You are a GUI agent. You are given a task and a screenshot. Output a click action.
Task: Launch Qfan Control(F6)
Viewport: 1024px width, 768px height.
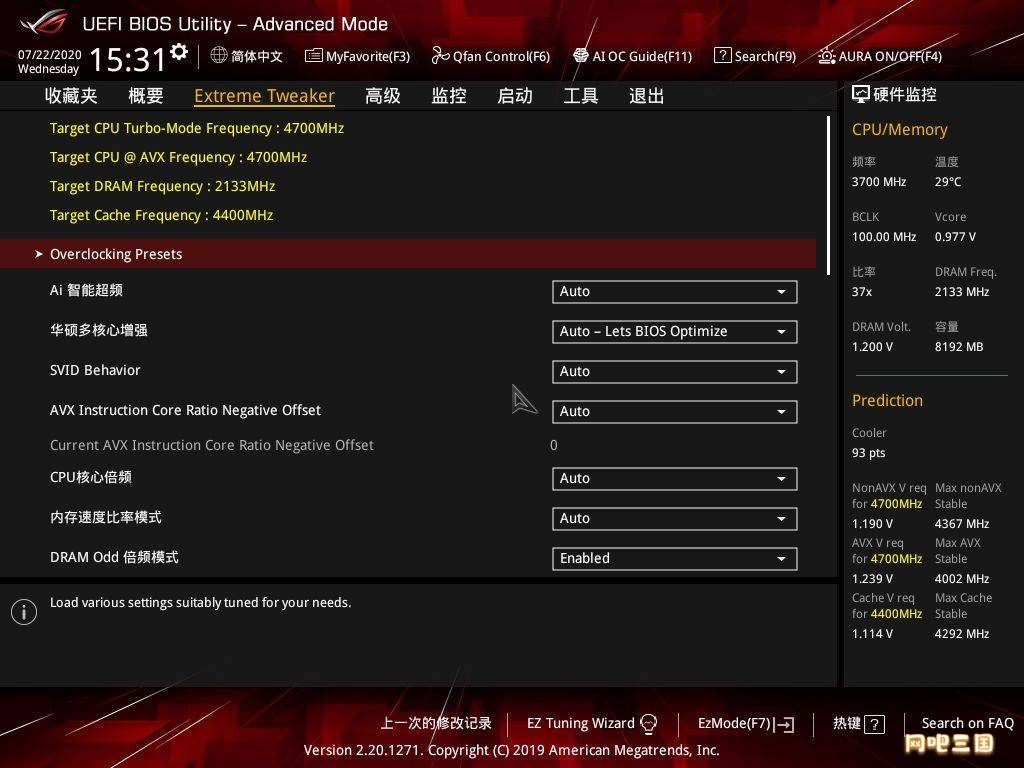490,56
